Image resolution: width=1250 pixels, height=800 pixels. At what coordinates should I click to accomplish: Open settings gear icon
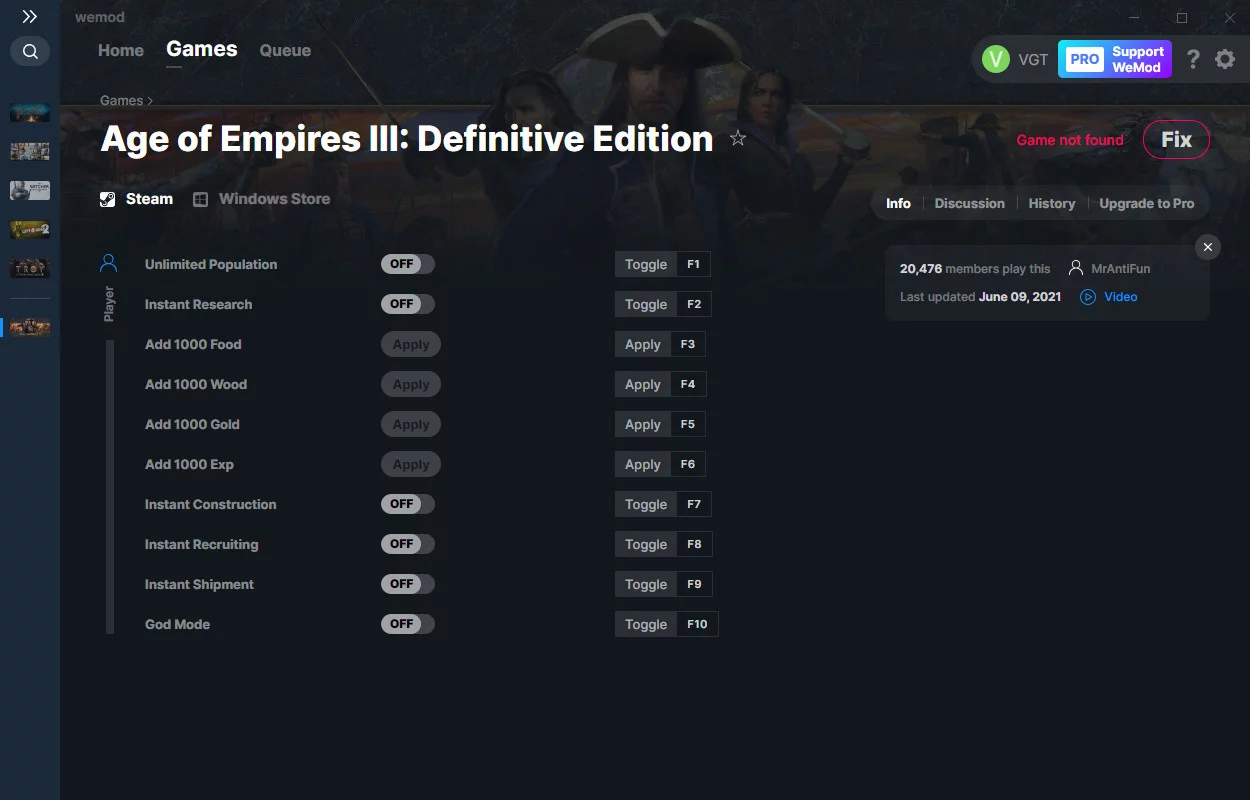click(x=1225, y=59)
